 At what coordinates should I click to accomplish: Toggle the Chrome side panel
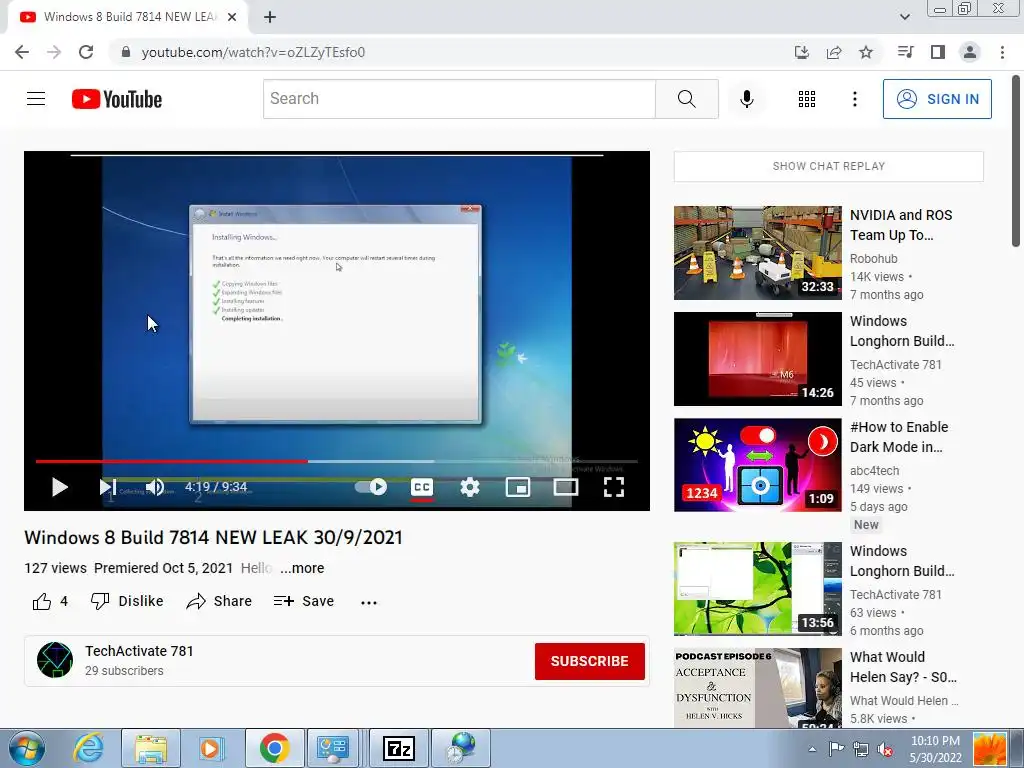[938, 52]
